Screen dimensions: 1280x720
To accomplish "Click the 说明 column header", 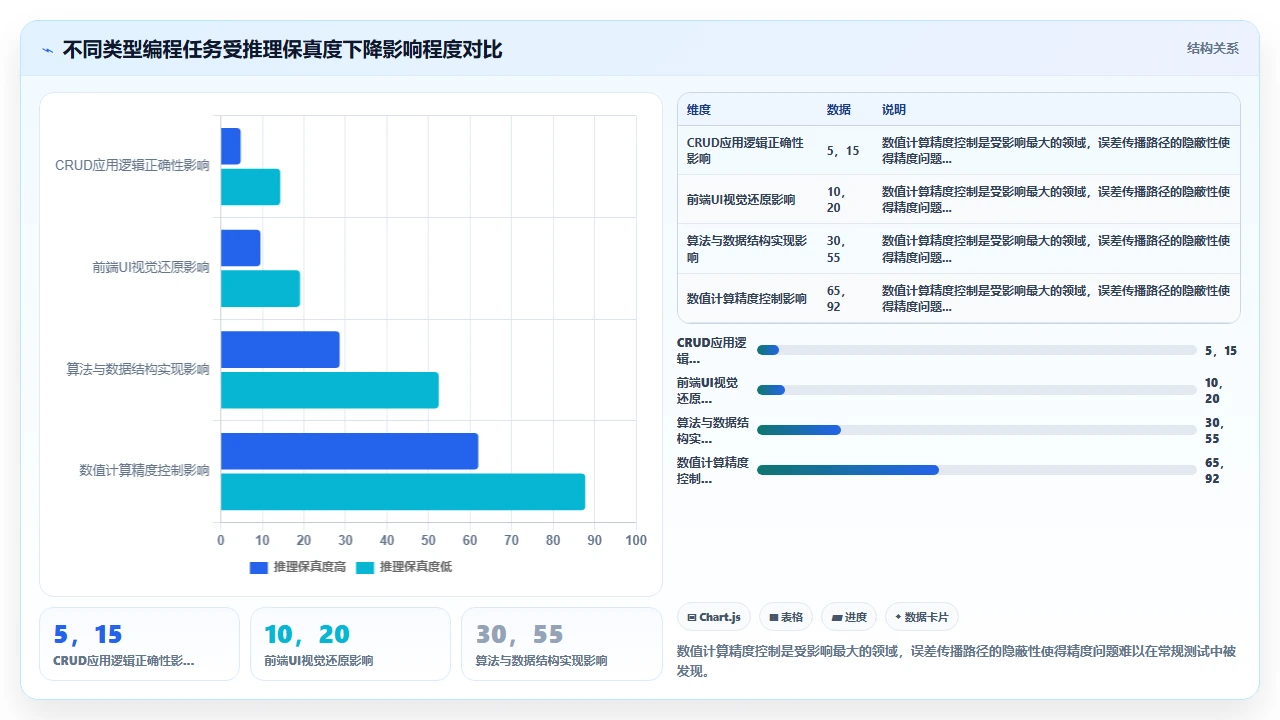I will tap(894, 110).
